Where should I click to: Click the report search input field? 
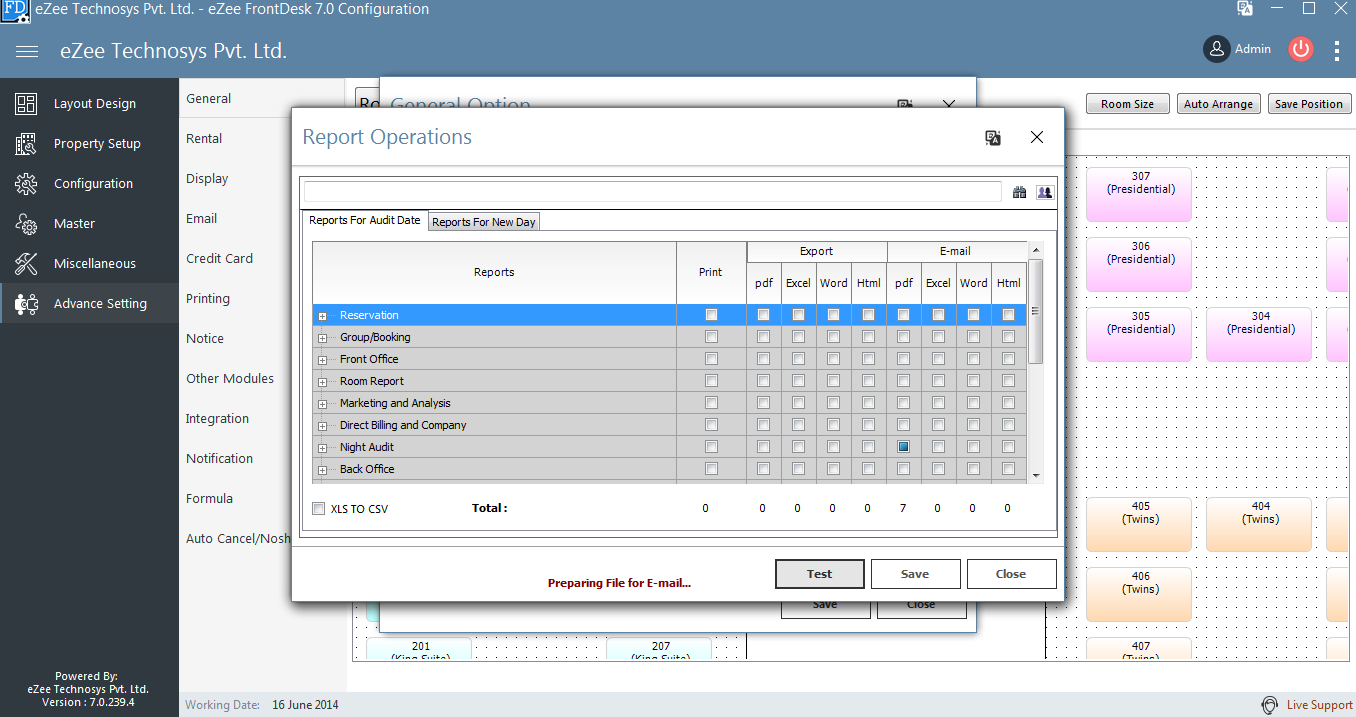[652, 192]
